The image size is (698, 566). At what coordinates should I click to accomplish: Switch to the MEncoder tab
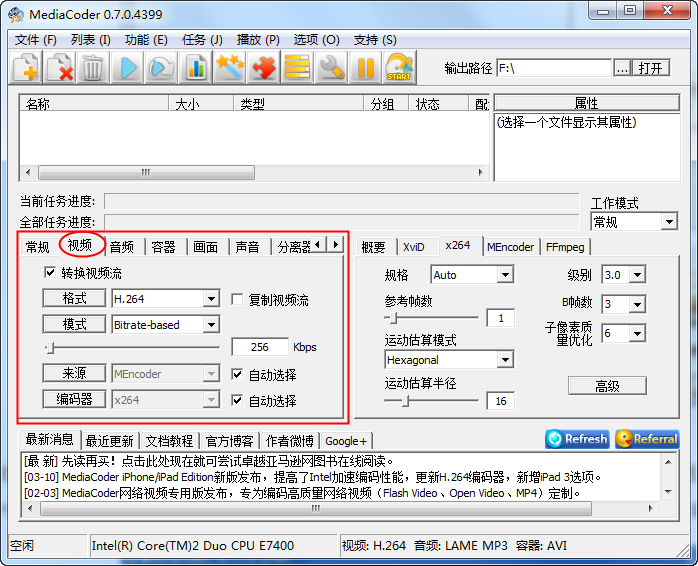tap(510, 247)
